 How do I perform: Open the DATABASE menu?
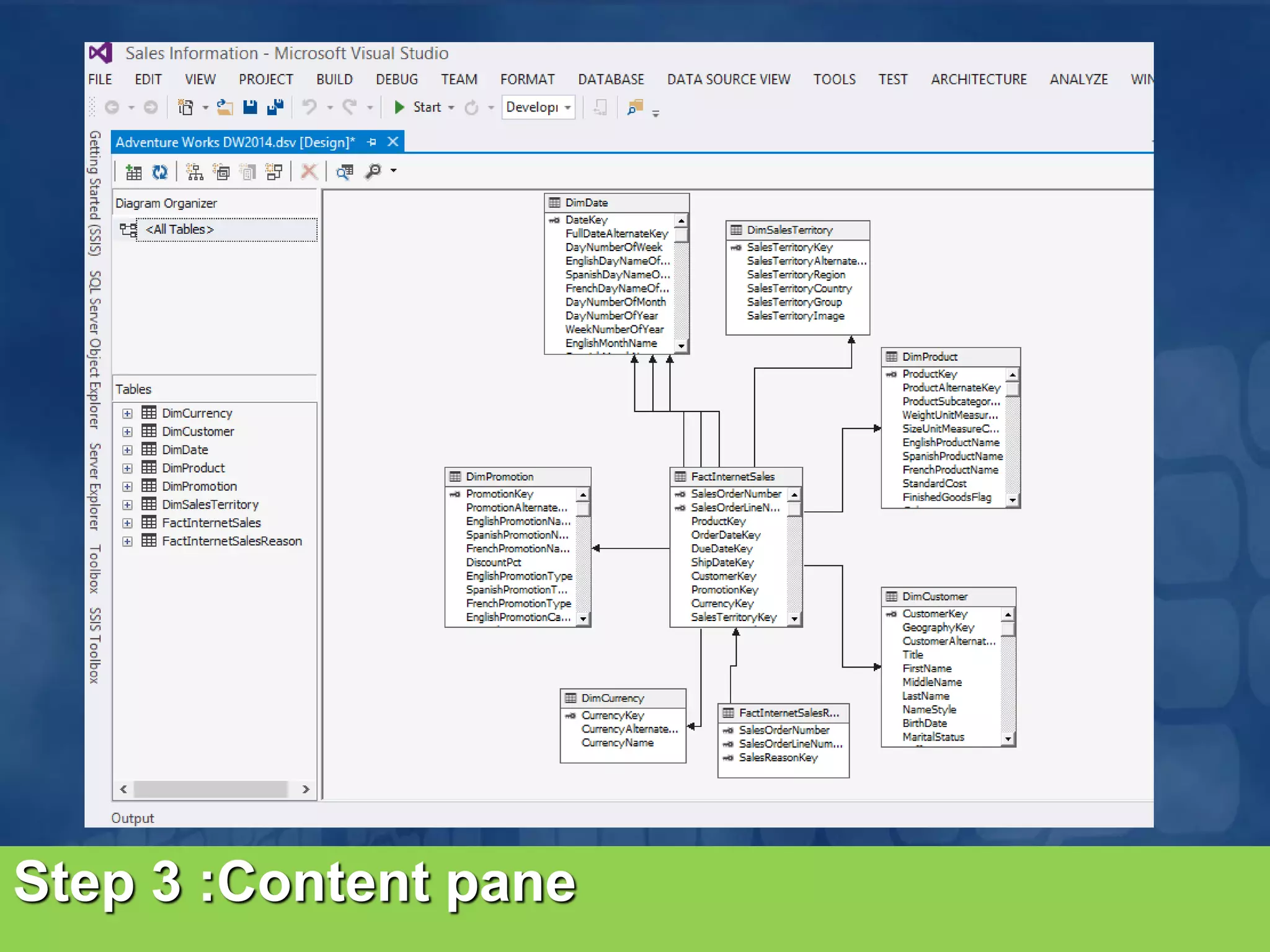(611, 79)
